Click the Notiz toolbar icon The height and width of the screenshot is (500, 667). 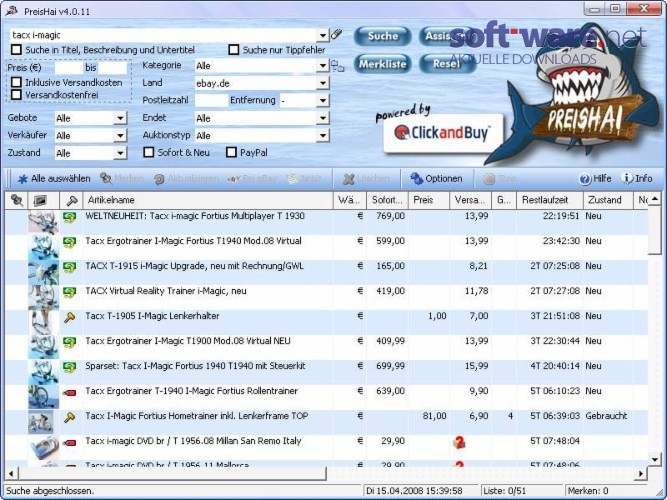(x=292, y=179)
